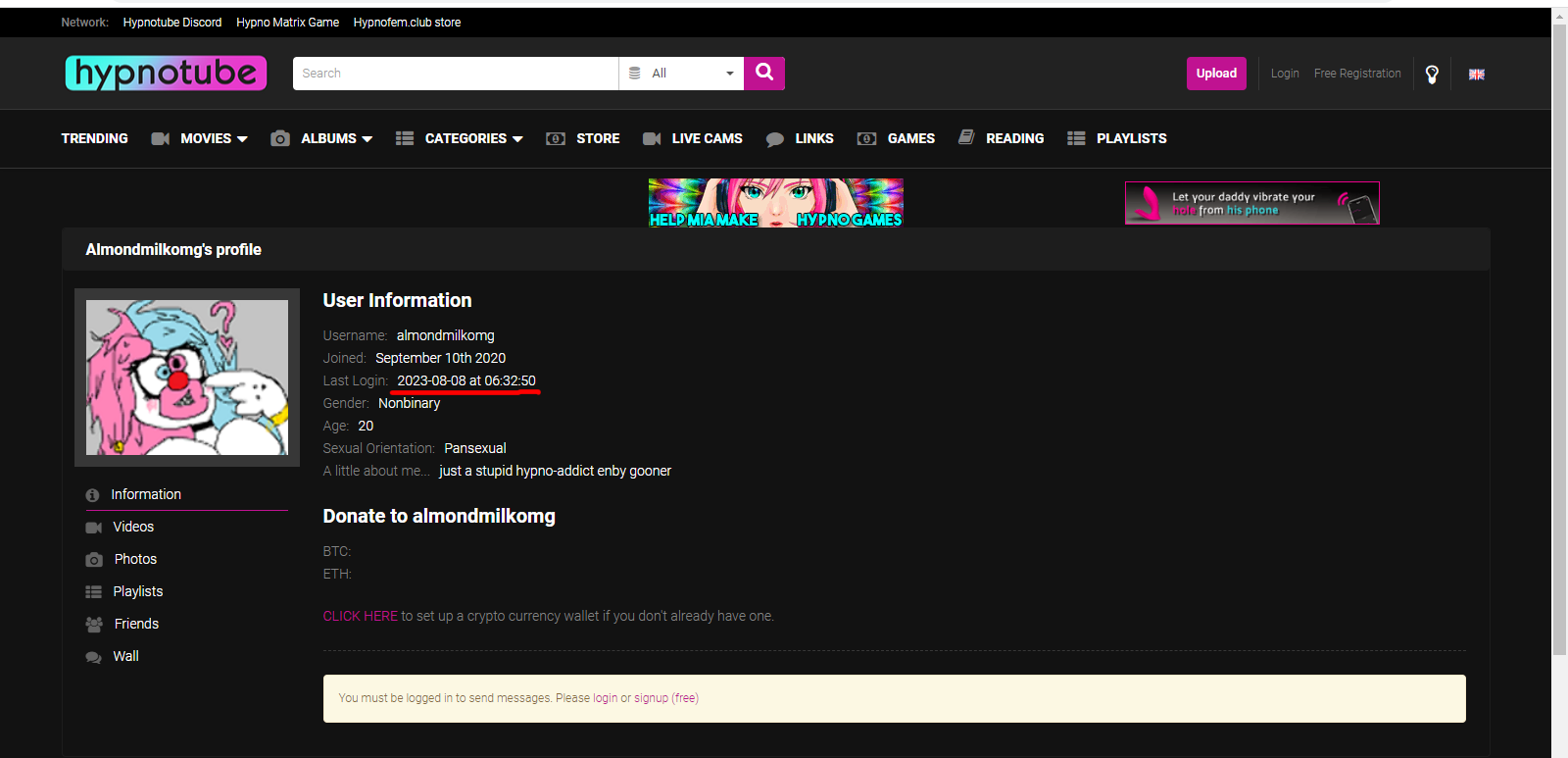Viewport: 1568px width, 758px height.
Task: Click the username almondmilkomg text
Action: click(x=446, y=335)
